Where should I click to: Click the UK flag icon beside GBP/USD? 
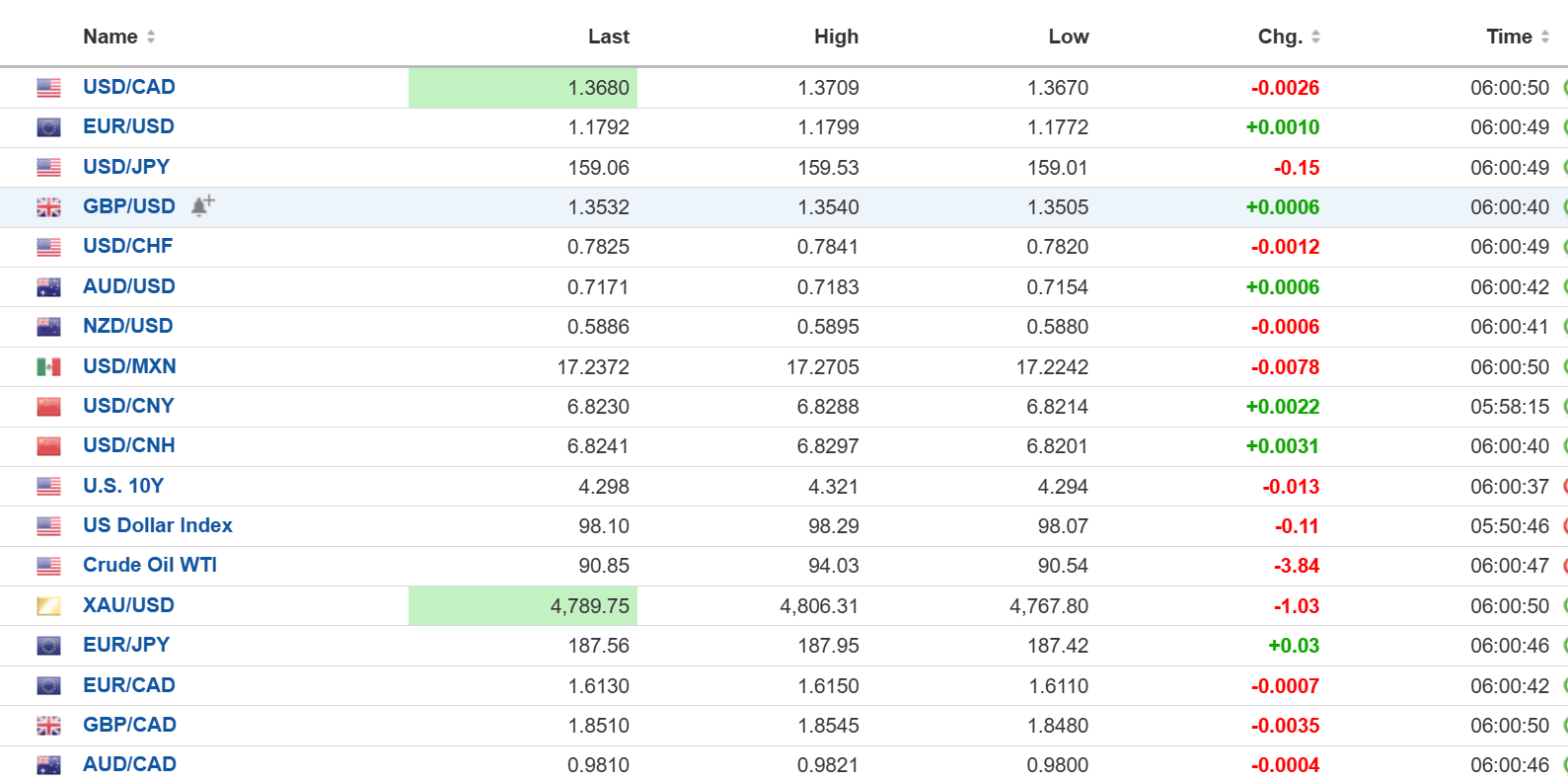48,207
